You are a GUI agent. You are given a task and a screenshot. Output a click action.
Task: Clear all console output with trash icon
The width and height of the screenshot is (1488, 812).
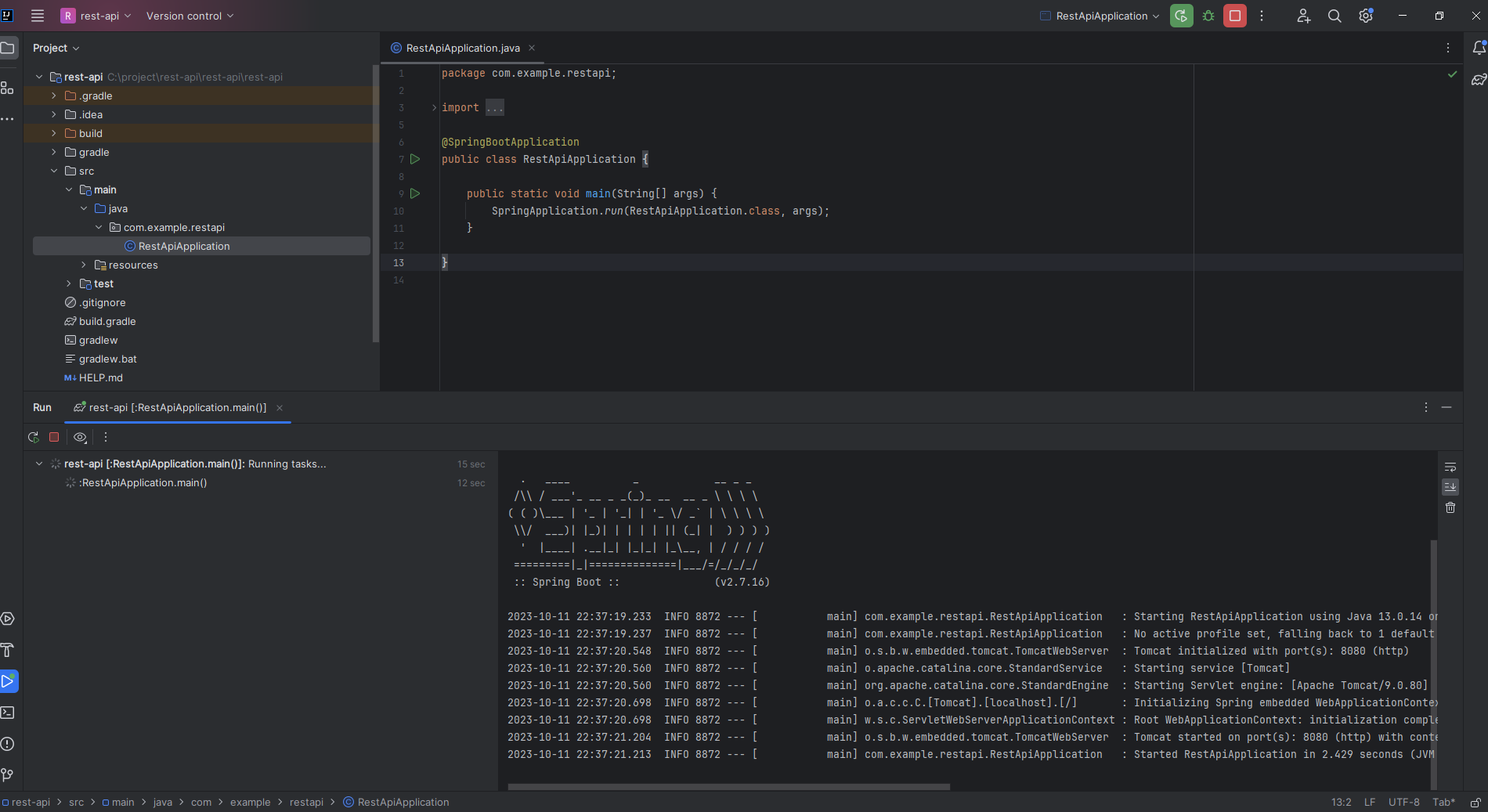click(x=1450, y=507)
